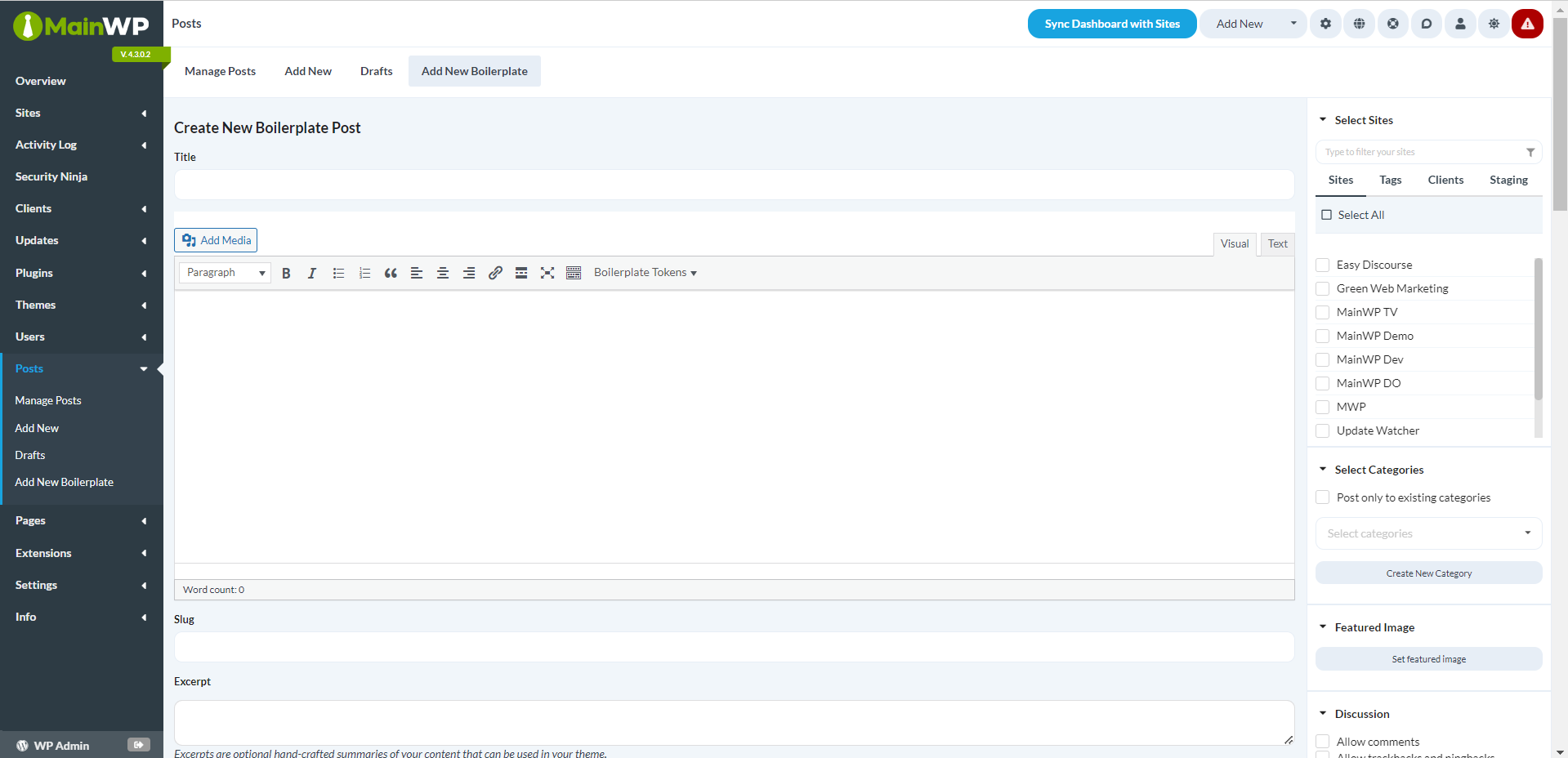
Task: Go to the Drafts tab
Action: (377, 71)
